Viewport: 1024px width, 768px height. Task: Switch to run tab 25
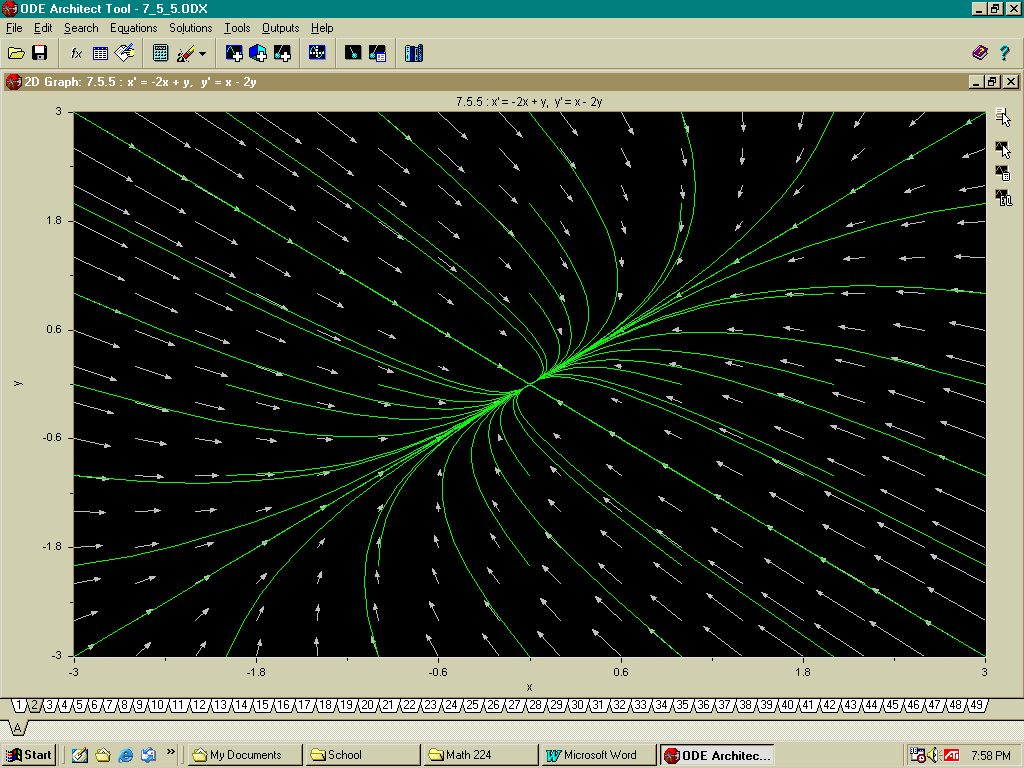tap(472, 705)
